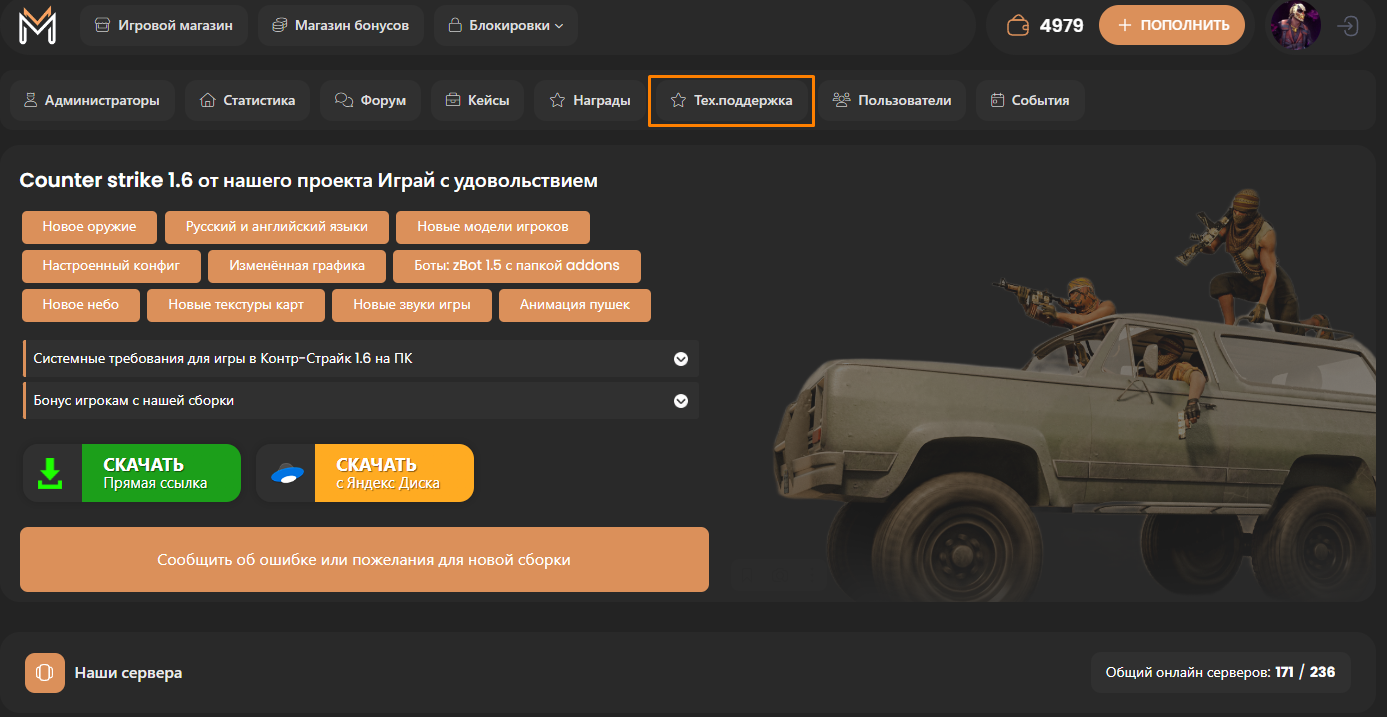Viewport: 1387px width, 717px height.
Task: Click the logout arrow icon
Action: [1348, 26]
